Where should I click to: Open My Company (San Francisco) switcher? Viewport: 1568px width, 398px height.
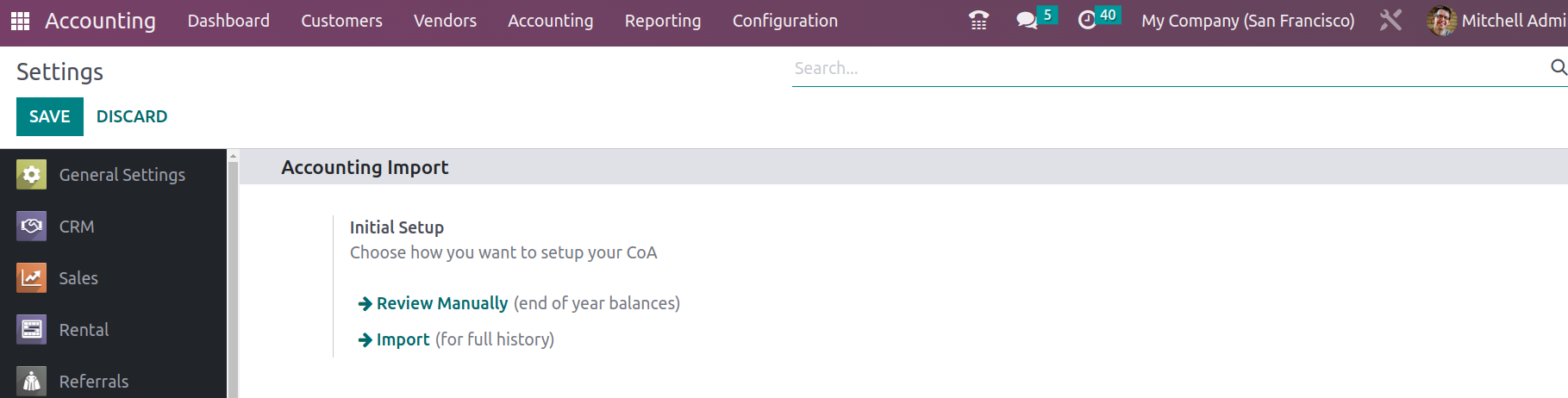[x=1248, y=21]
